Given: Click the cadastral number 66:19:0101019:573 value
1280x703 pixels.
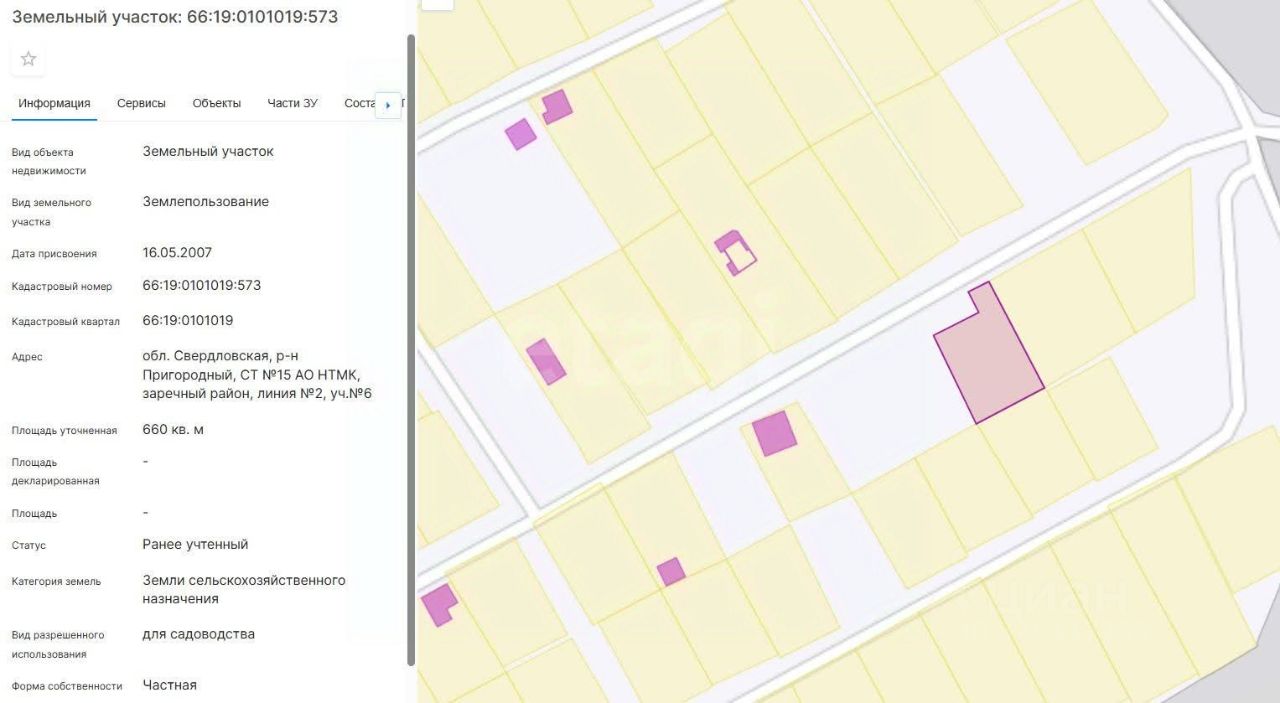Looking at the screenshot, I should (x=202, y=285).
